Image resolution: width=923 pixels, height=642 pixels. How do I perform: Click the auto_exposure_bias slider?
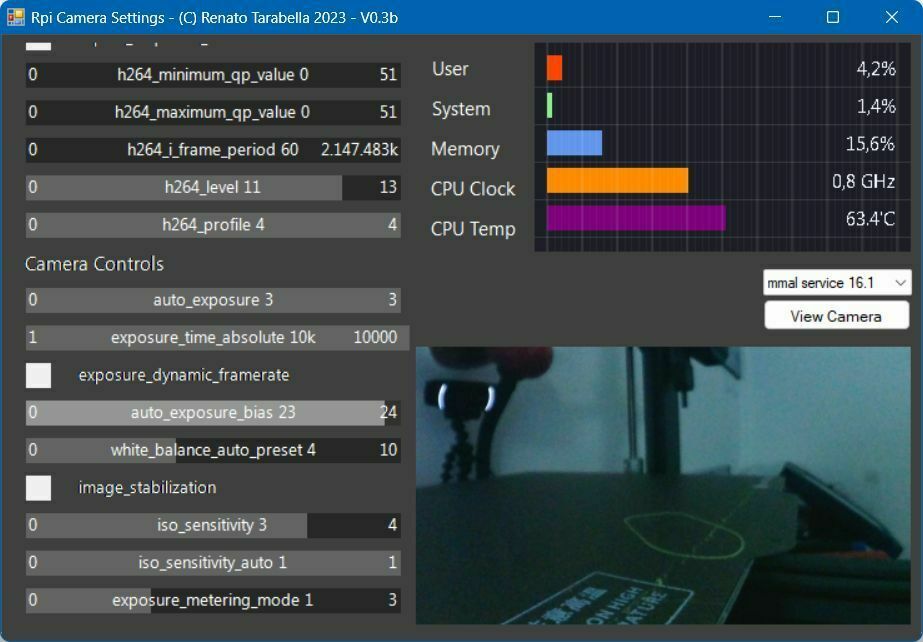coord(212,413)
